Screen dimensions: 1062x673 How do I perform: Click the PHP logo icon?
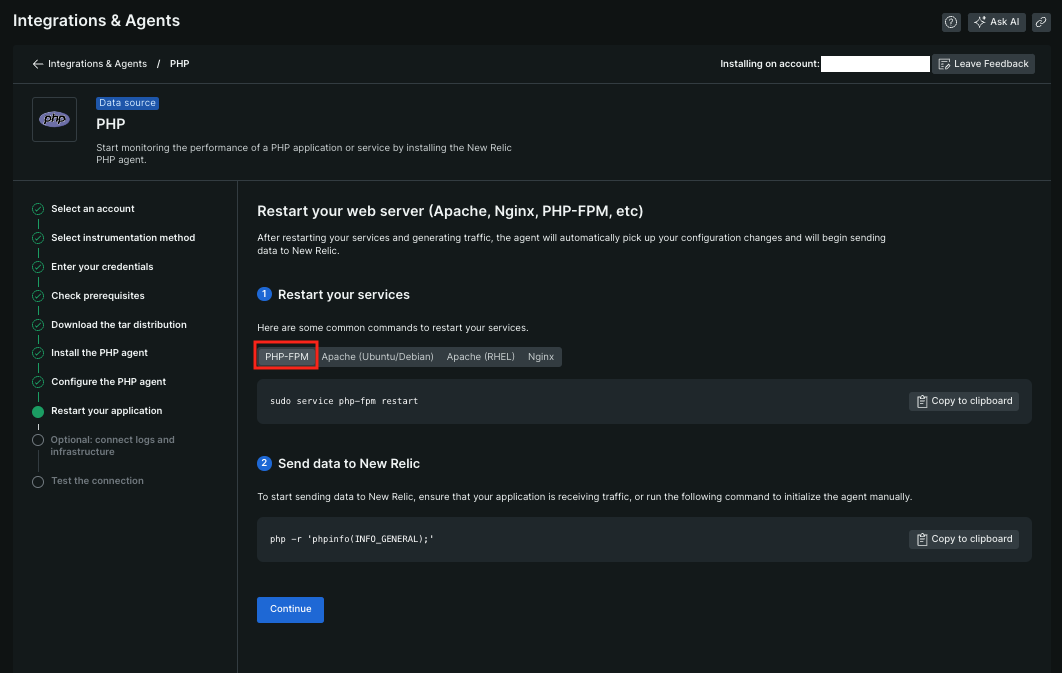tap(54, 119)
